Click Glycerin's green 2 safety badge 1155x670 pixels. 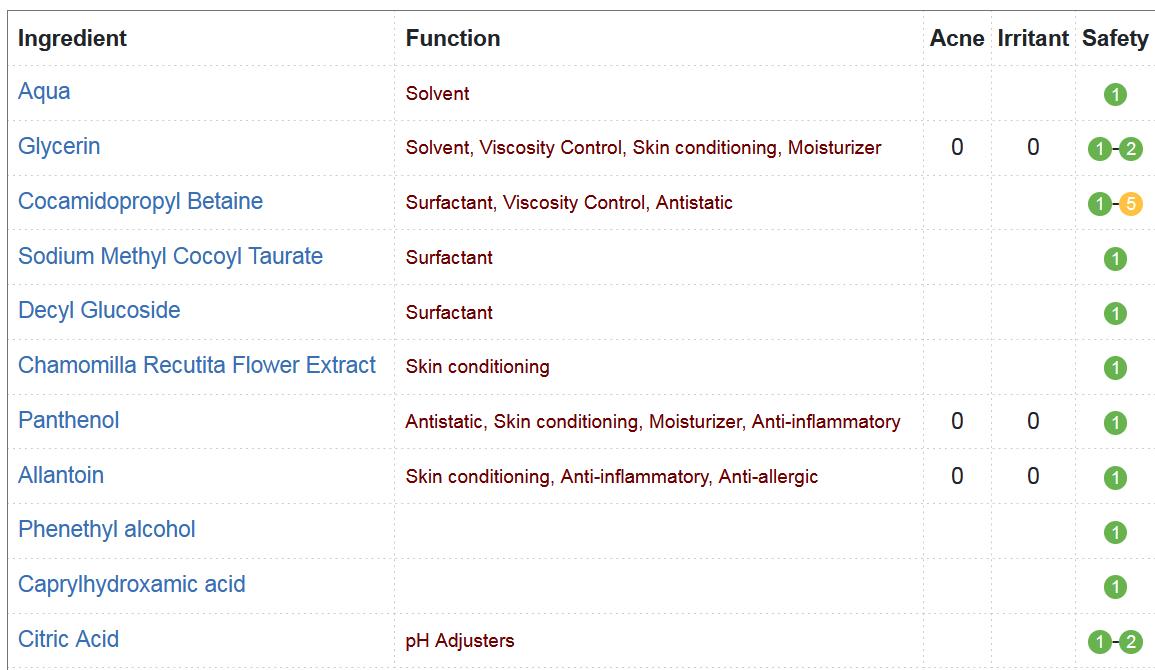1131,149
